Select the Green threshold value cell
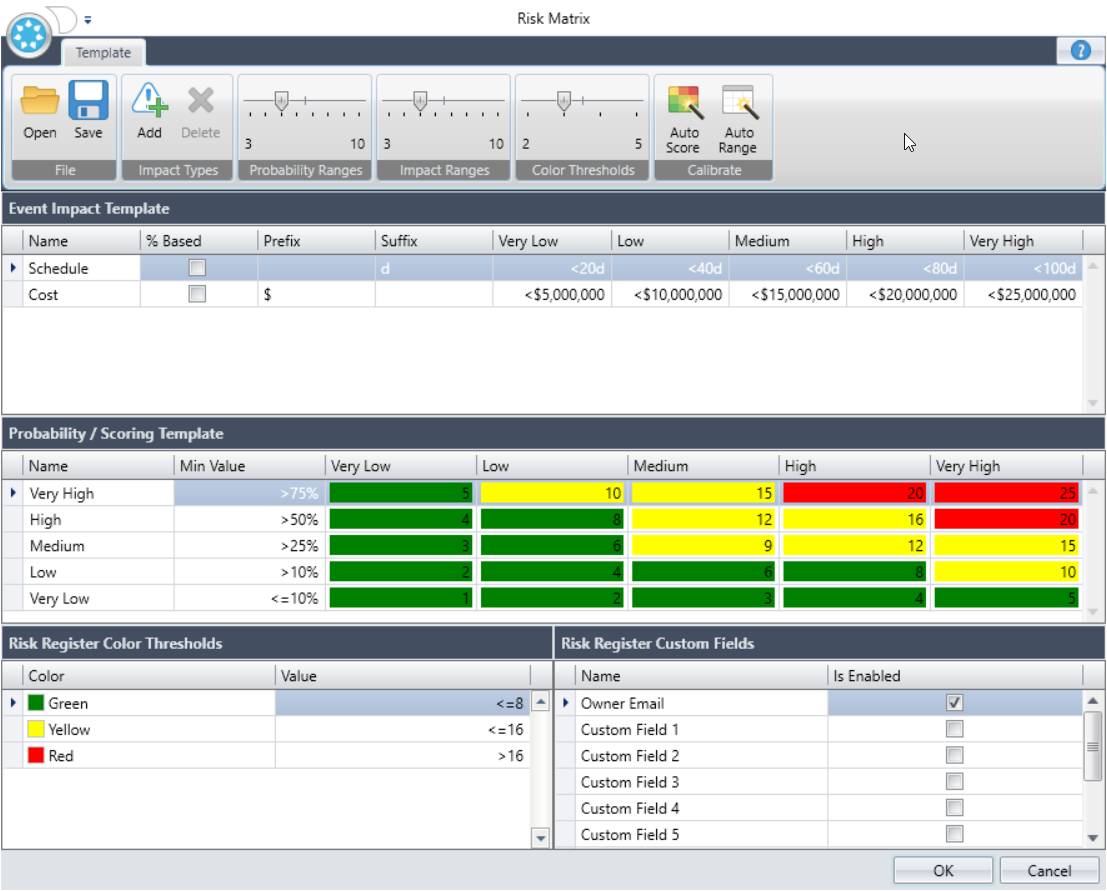Image resolution: width=1107 pixels, height=891 pixels. (x=401, y=703)
